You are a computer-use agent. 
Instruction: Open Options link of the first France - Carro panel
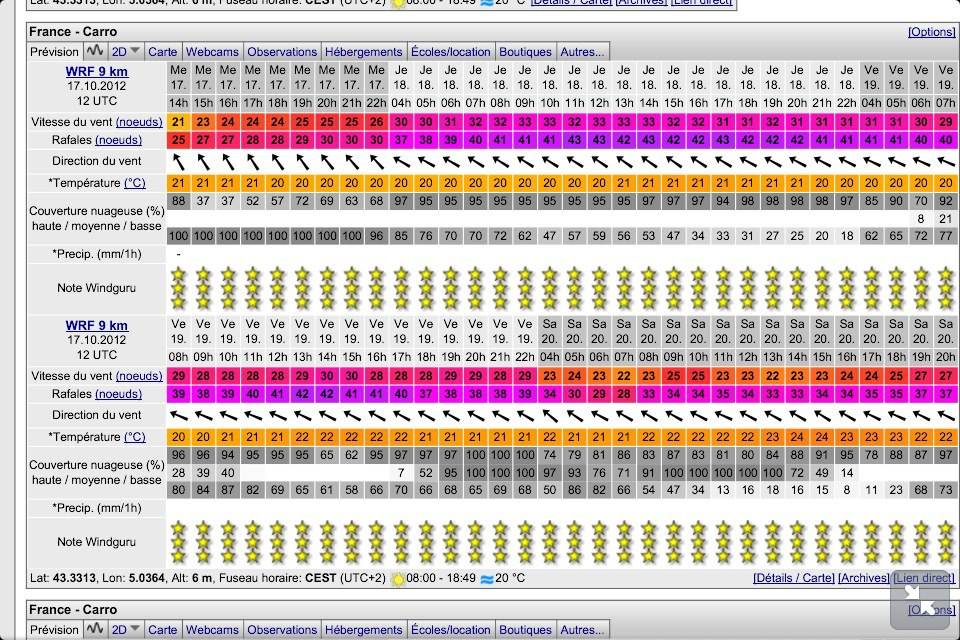931,32
